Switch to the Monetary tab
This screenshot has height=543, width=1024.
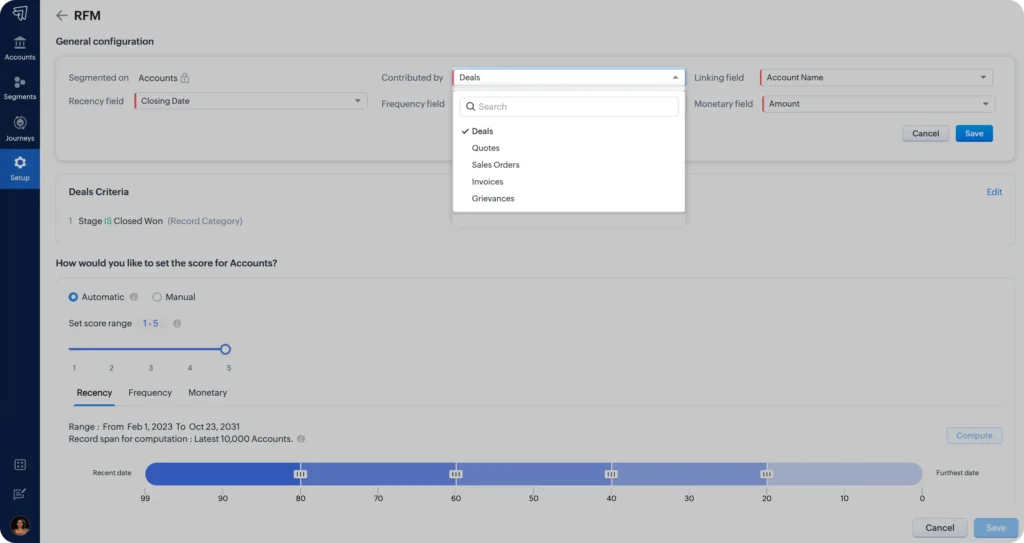208,393
